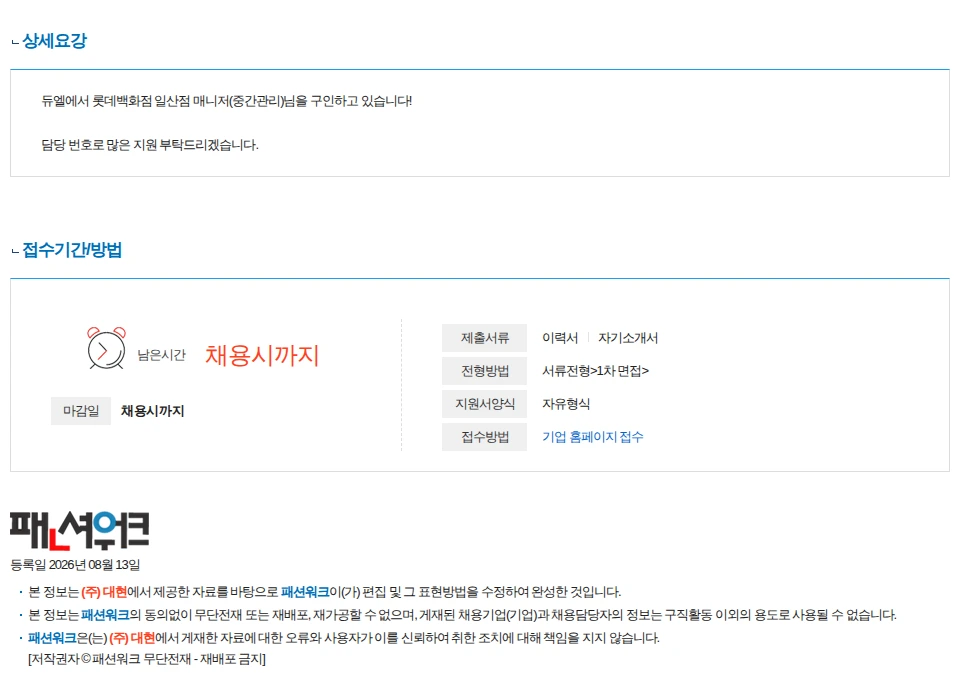960x685 pixels.
Task: Click the 패션워크 logo
Action: coord(80,530)
